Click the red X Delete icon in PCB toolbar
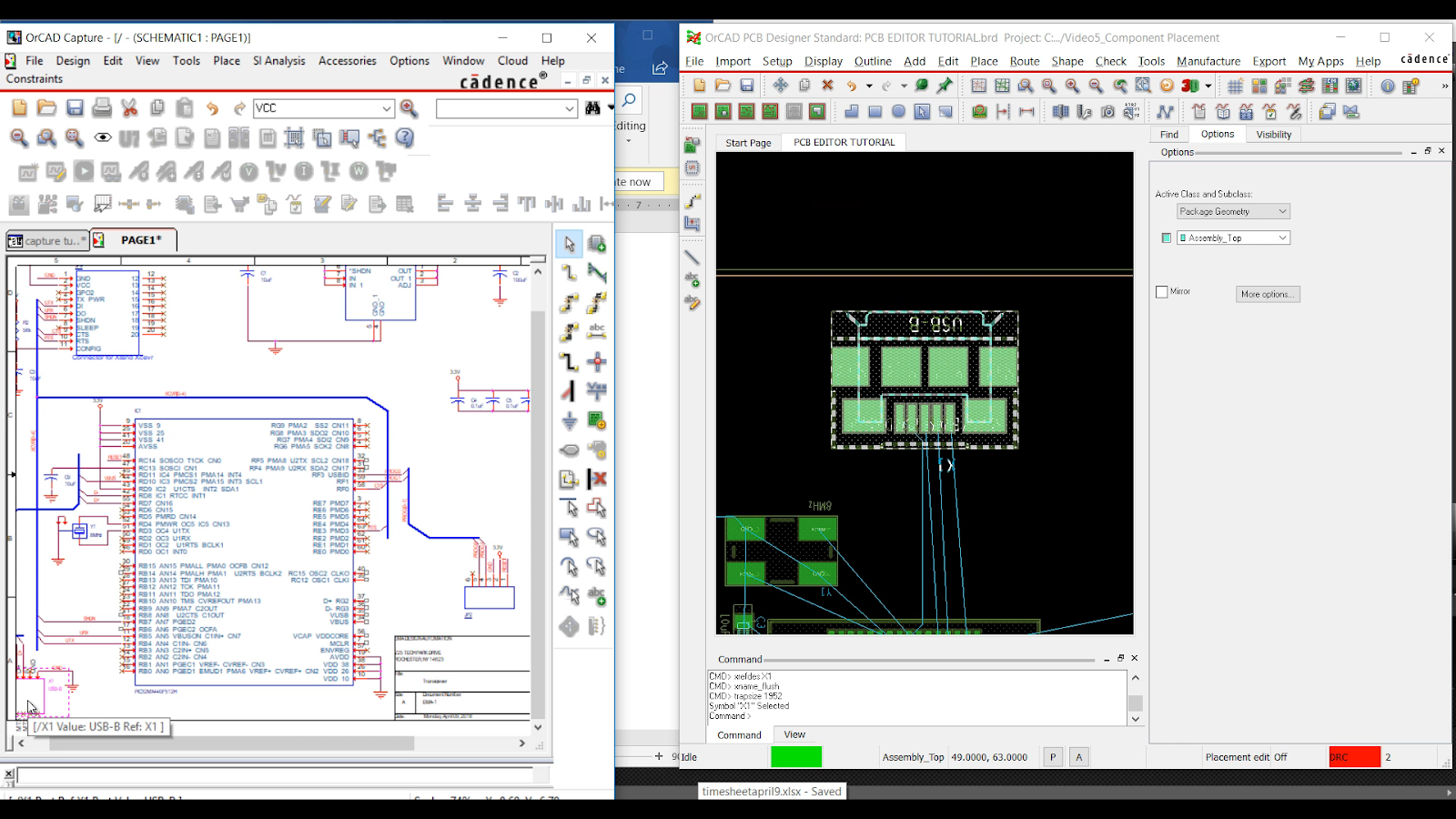The width and height of the screenshot is (1456, 819). click(827, 86)
